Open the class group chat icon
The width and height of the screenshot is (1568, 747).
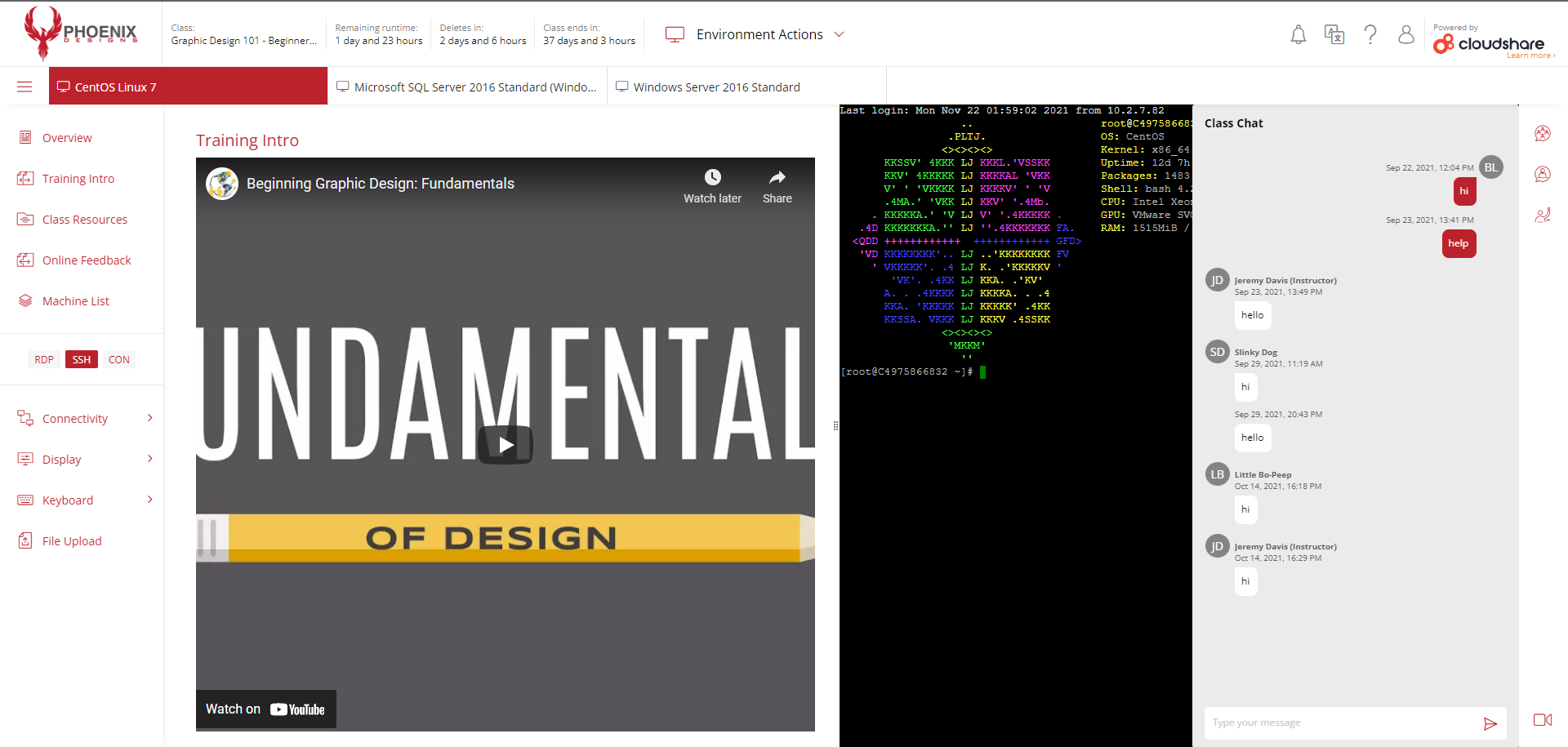1542,134
